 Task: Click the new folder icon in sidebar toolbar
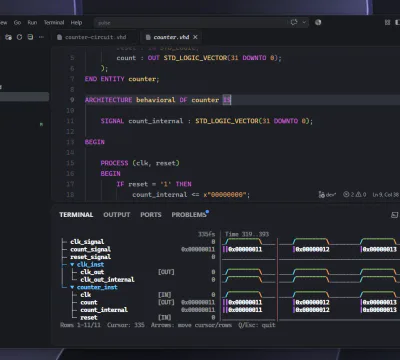click(x=9, y=37)
